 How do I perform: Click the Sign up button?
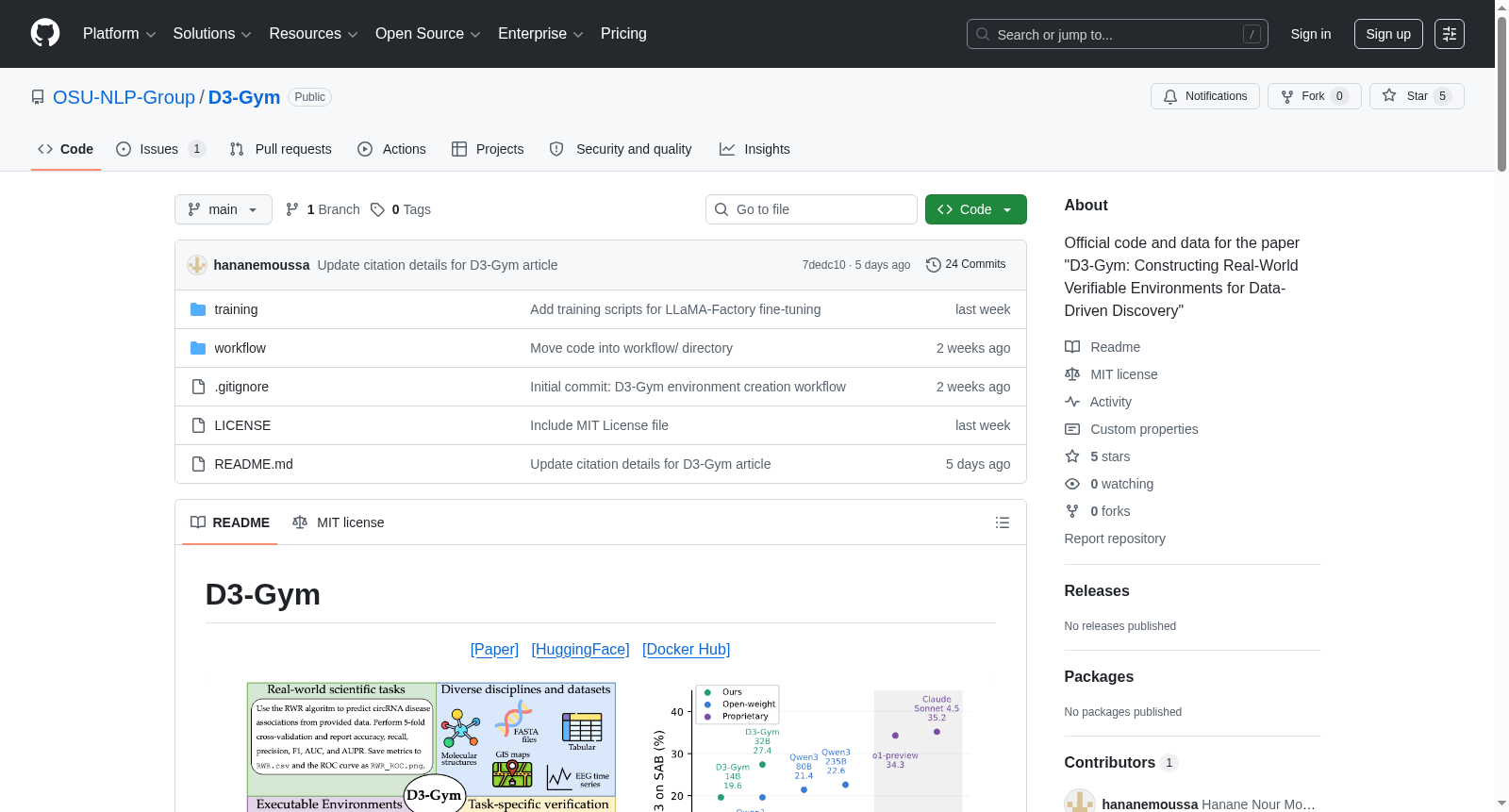[x=1388, y=34]
